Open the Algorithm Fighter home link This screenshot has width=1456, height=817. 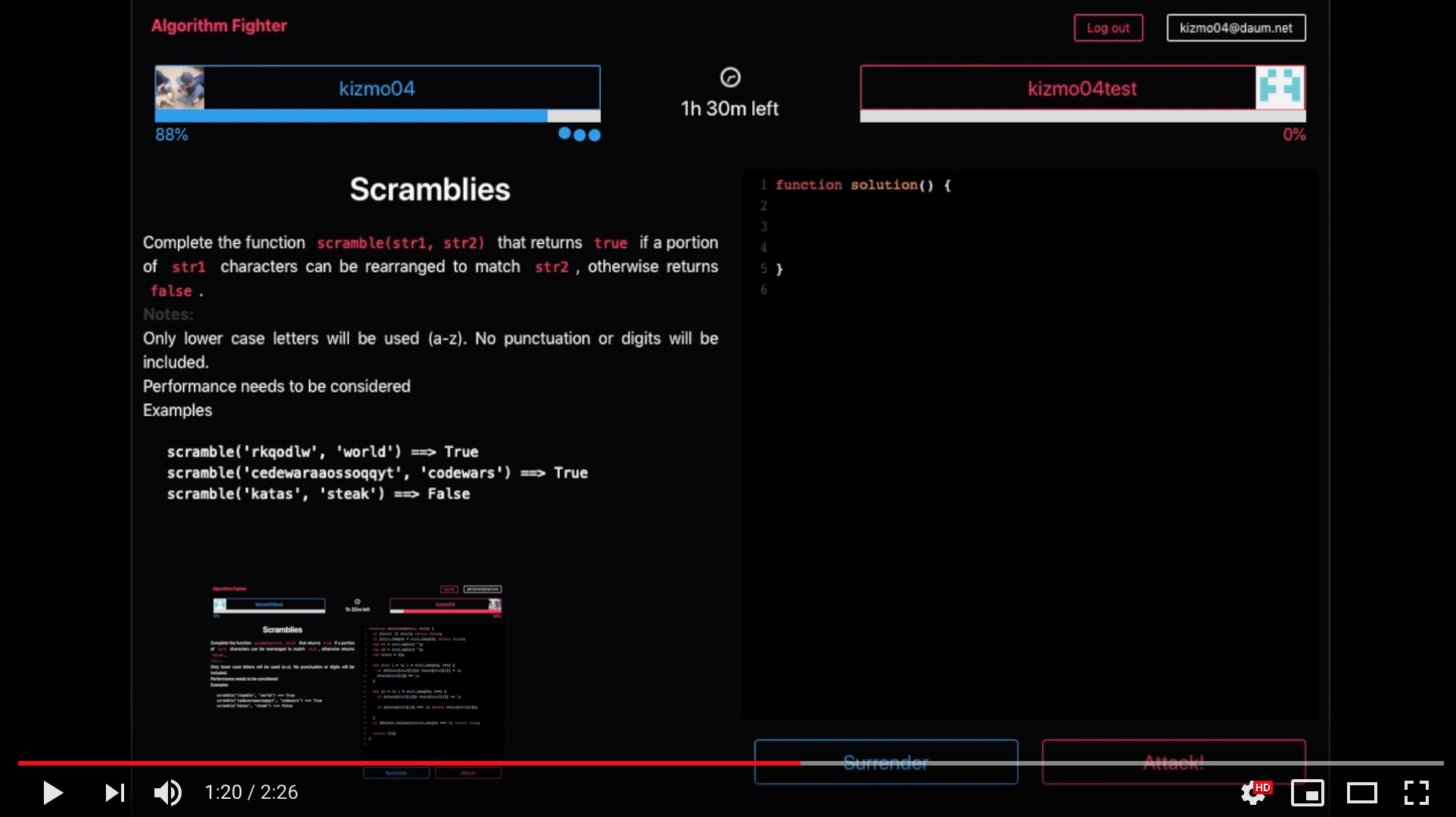pos(219,26)
